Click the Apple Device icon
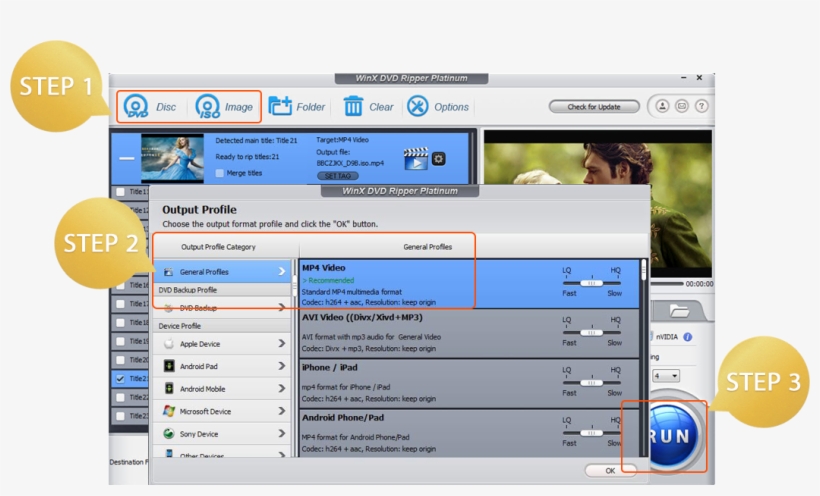This screenshot has width=820, height=496. (169, 344)
